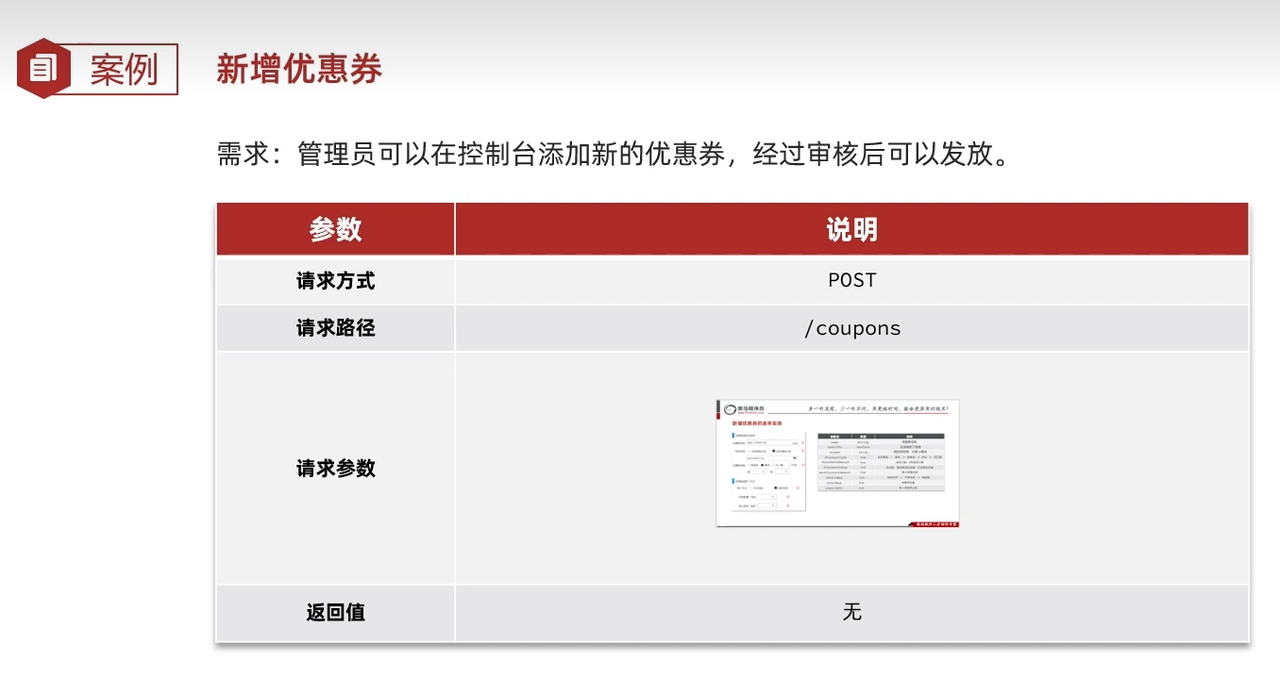Click the 案例 label box
The height and width of the screenshot is (677, 1280).
point(123,69)
